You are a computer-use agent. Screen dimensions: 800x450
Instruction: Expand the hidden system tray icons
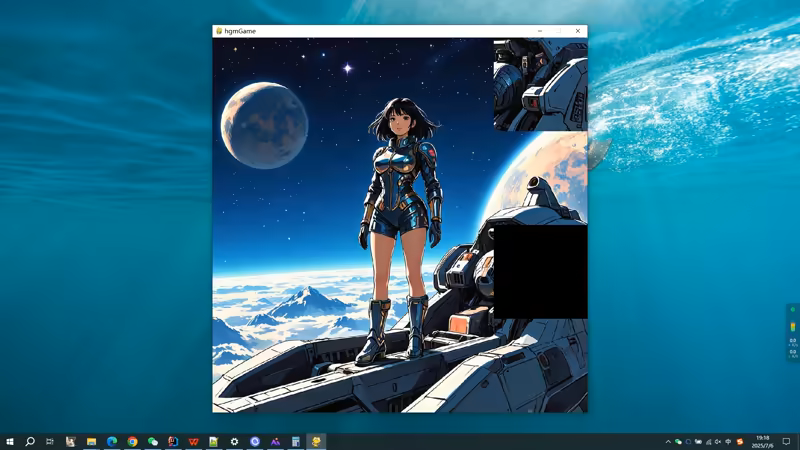(x=668, y=441)
